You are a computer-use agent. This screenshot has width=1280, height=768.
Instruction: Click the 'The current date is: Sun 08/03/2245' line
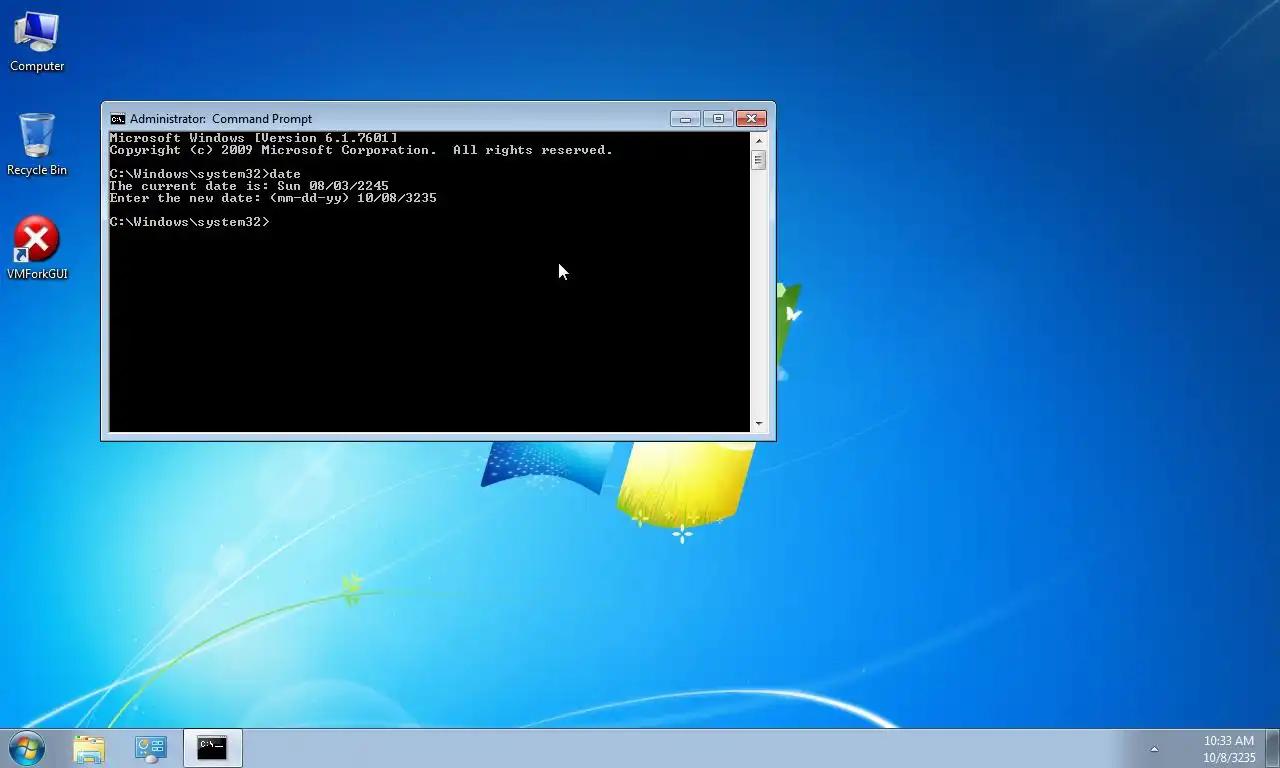coord(249,186)
